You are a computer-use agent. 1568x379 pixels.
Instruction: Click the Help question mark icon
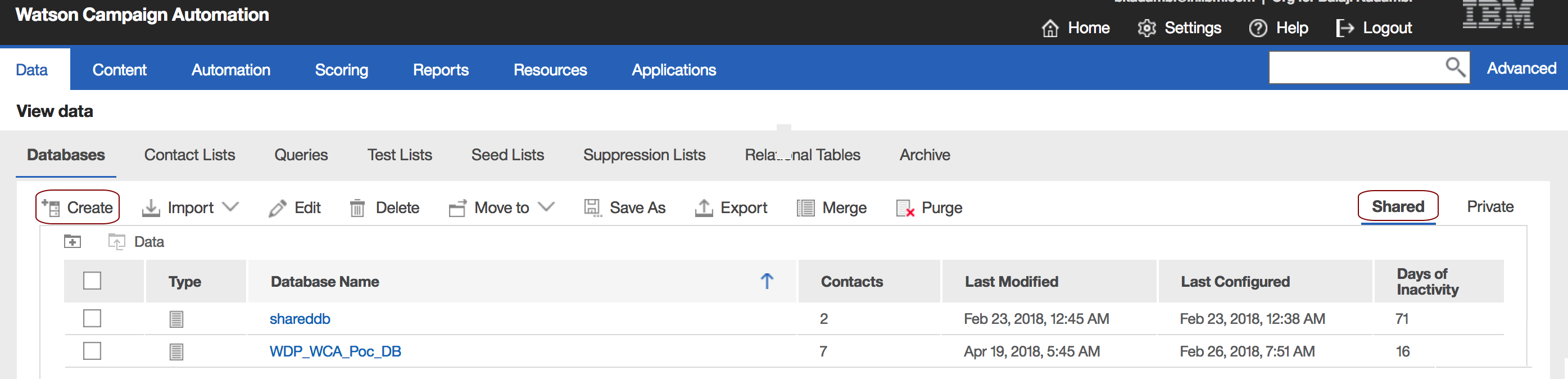click(x=1258, y=28)
